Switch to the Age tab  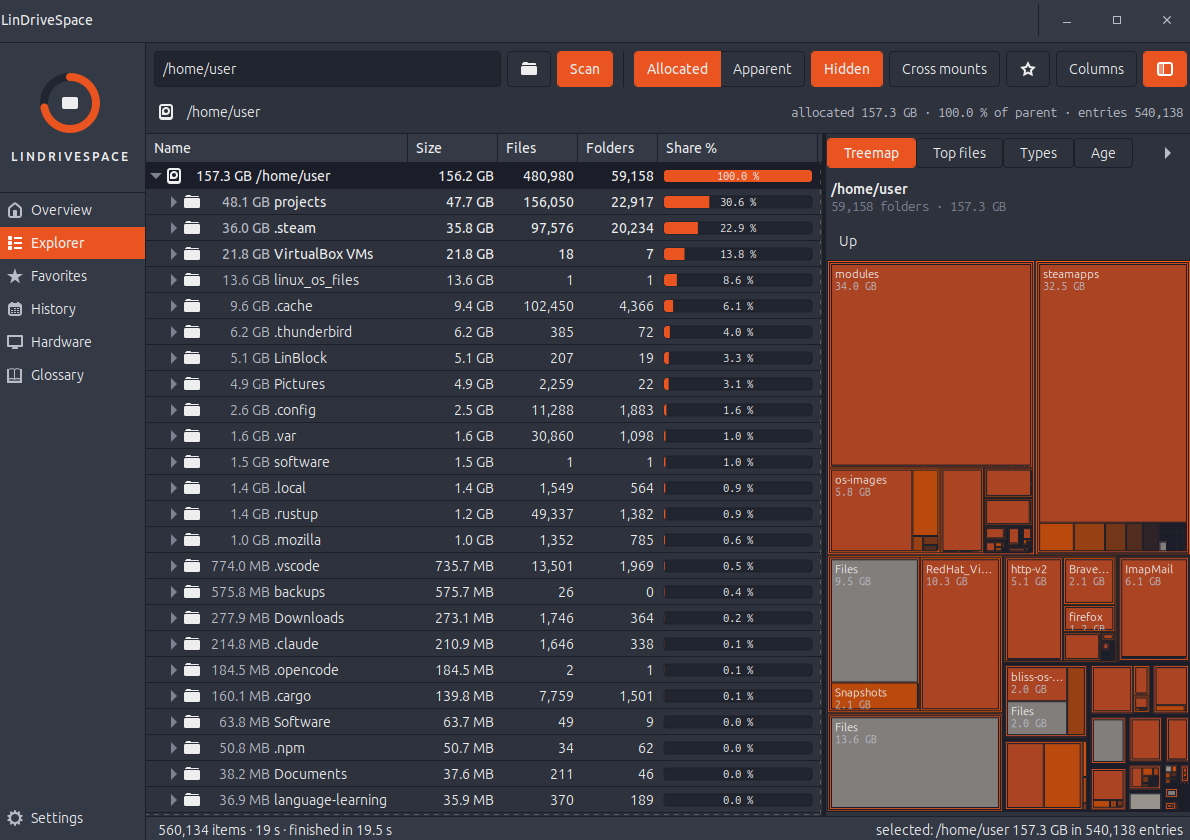click(x=1103, y=153)
